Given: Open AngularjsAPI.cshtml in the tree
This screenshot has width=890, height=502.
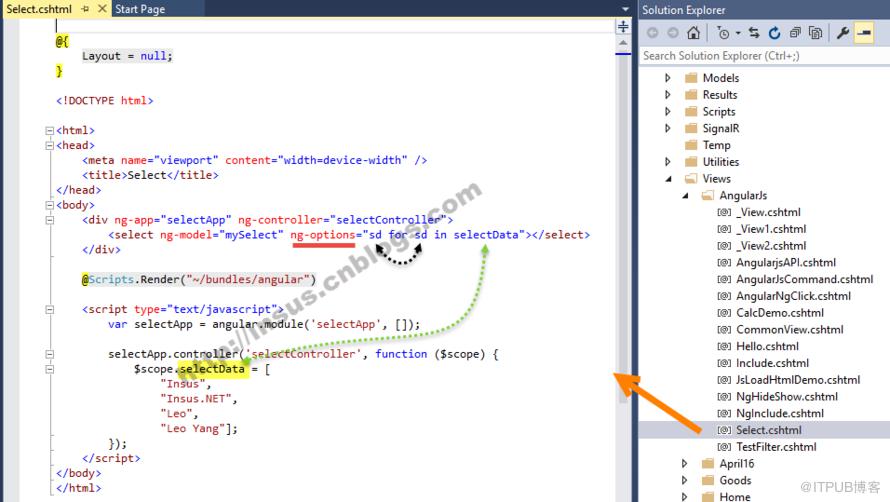Looking at the screenshot, I should 786,262.
